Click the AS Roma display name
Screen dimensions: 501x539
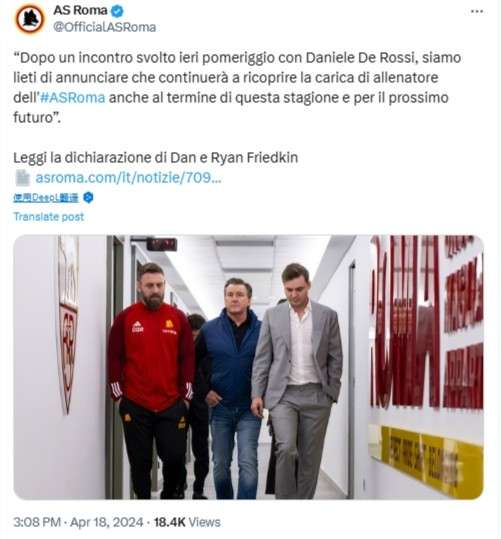(80, 11)
